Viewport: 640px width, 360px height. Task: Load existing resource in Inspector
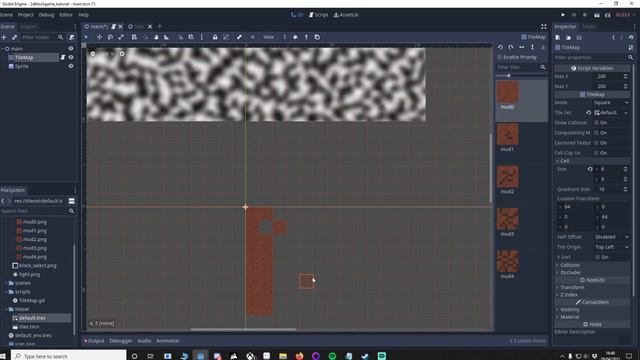point(568,37)
